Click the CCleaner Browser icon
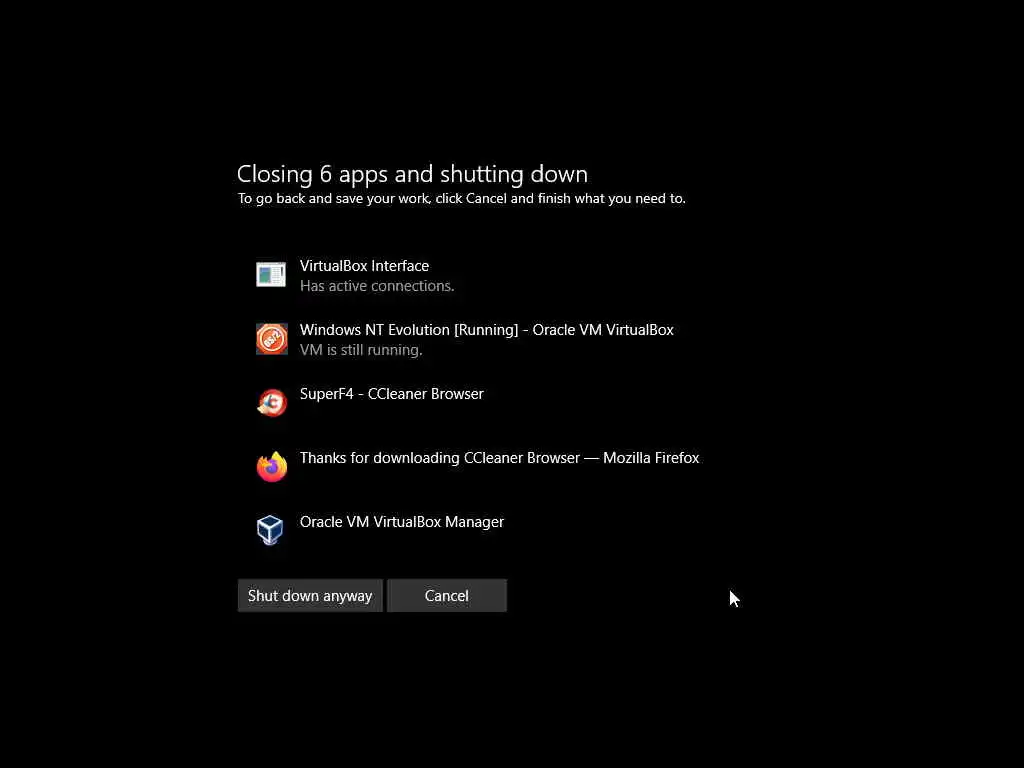The height and width of the screenshot is (768, 1024). click(272, 402)
